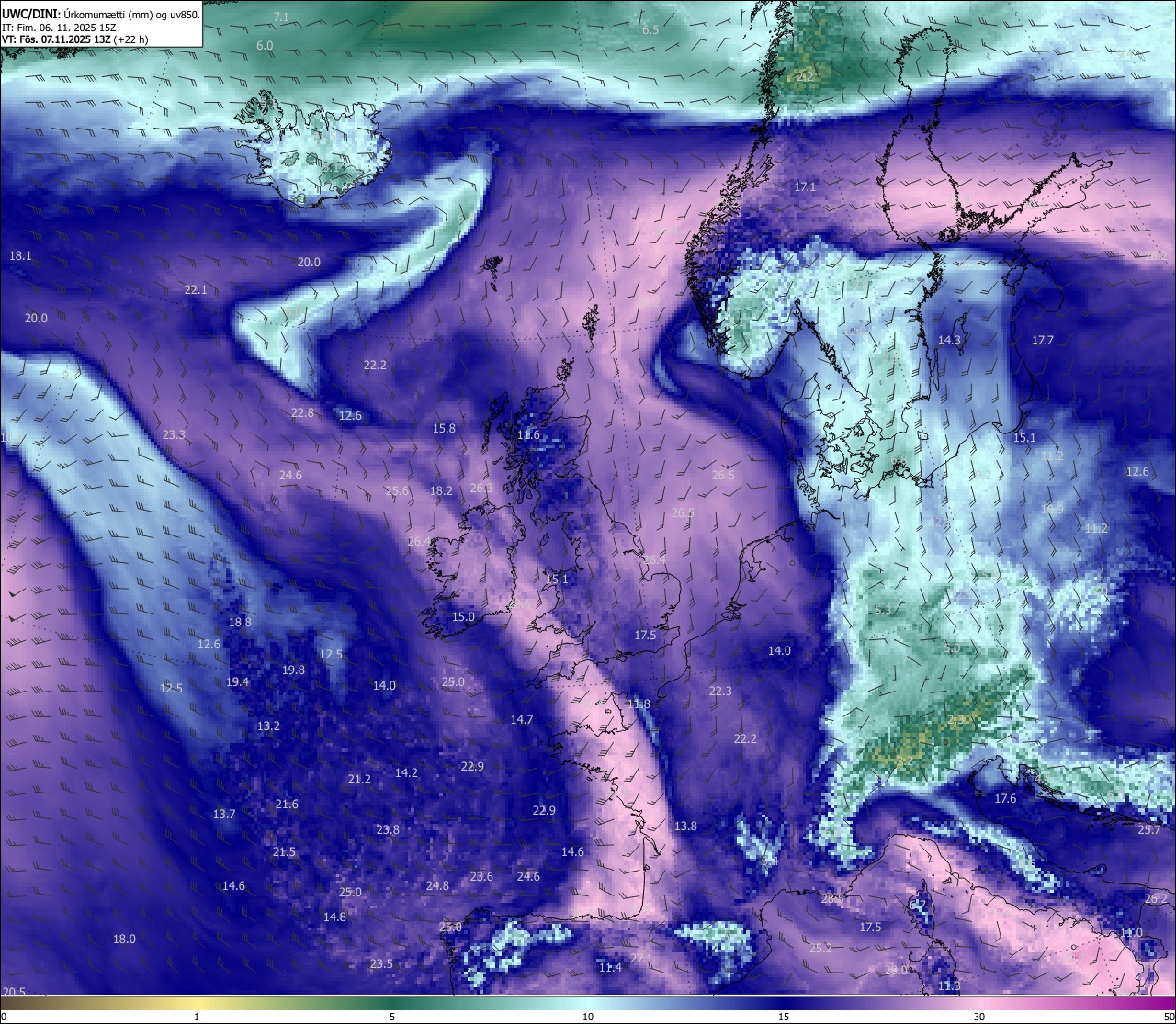Click the 18.0 value label
Image resolution: width=1176 pixels, height=1024 pixels.
click(124, 940)
